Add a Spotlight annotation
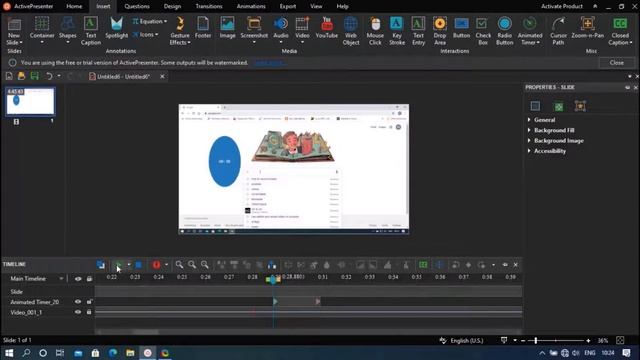The image size is (640, 360). coord(116,28)
